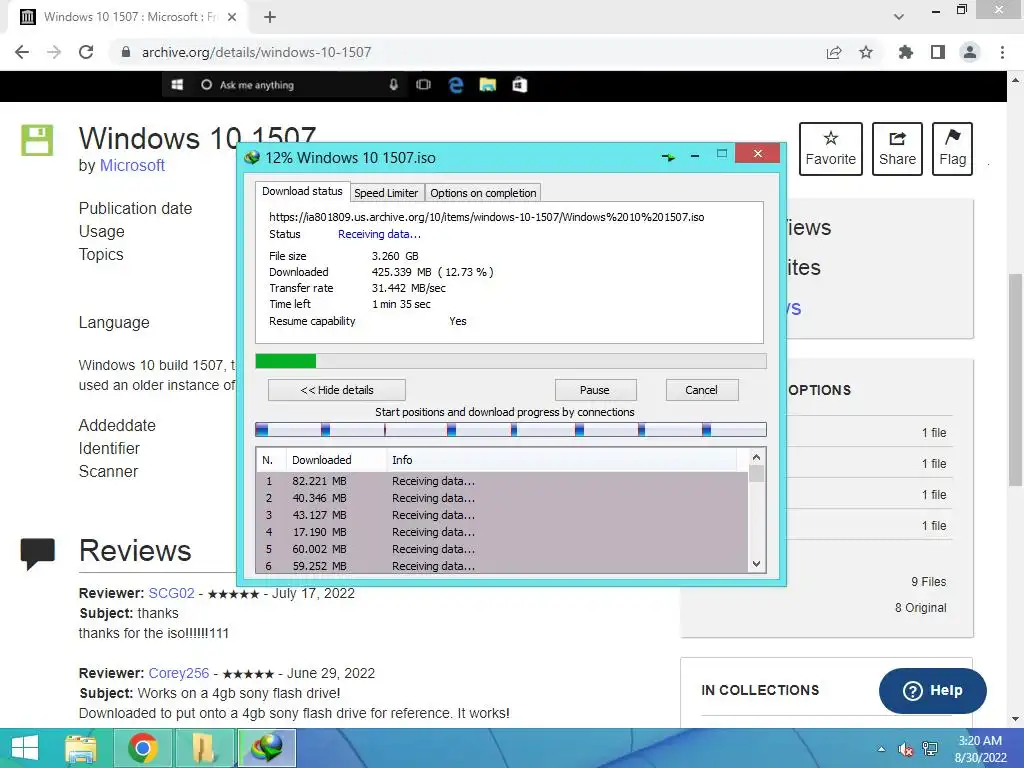This screenshot has width=1024, height=768.
Task: Click Internet Download Manager taskbar icon
Action: pos(266,748)
